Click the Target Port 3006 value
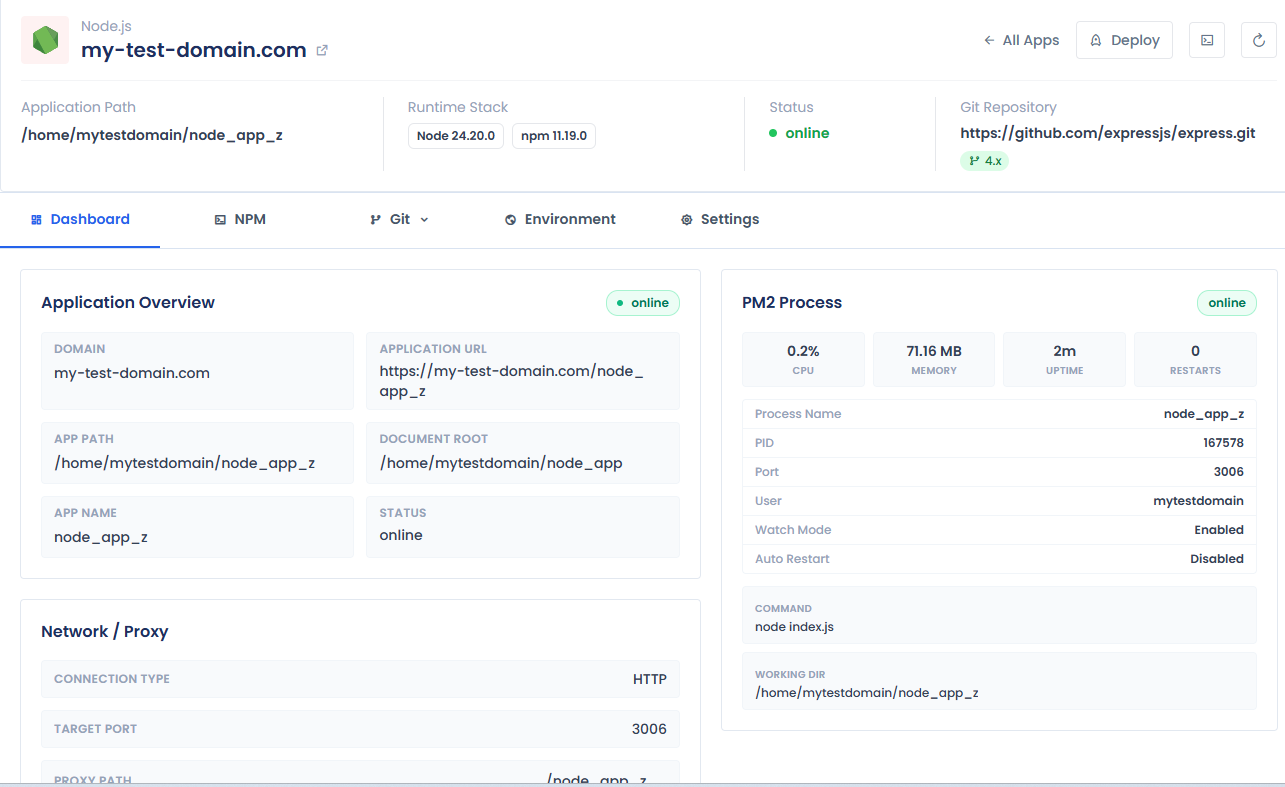The width and height of the screenshot is (1285, 787). click(649, 729)
